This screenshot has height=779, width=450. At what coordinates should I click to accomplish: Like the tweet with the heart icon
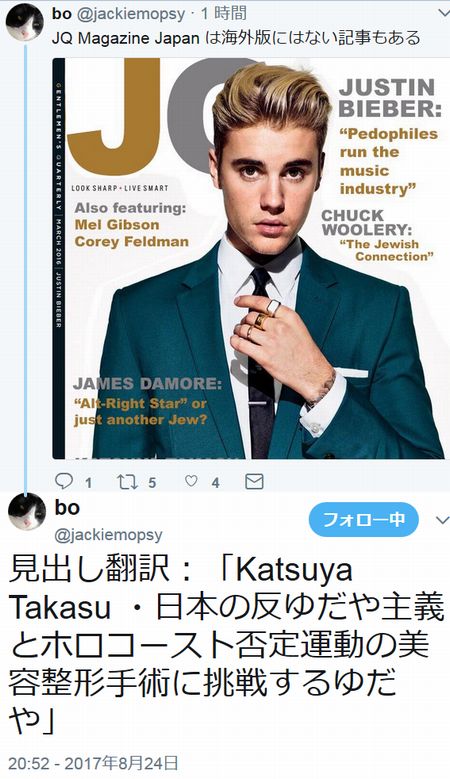(x=191, y=481)
